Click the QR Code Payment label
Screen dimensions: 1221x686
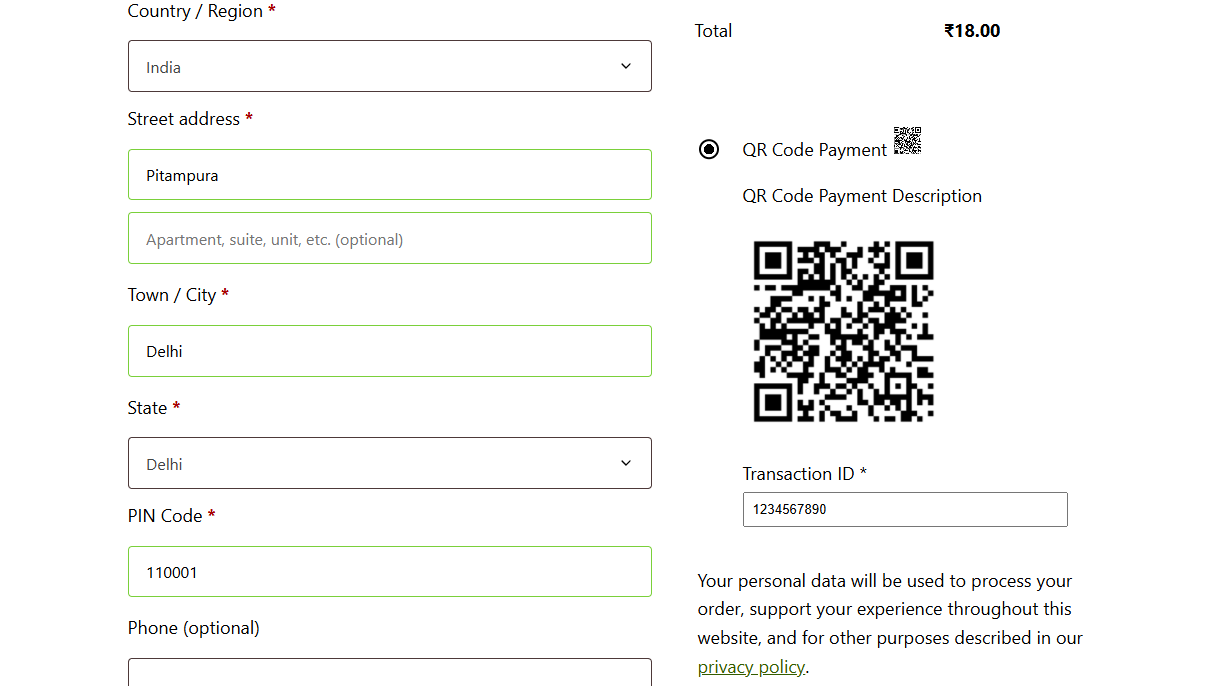[814, 149]
